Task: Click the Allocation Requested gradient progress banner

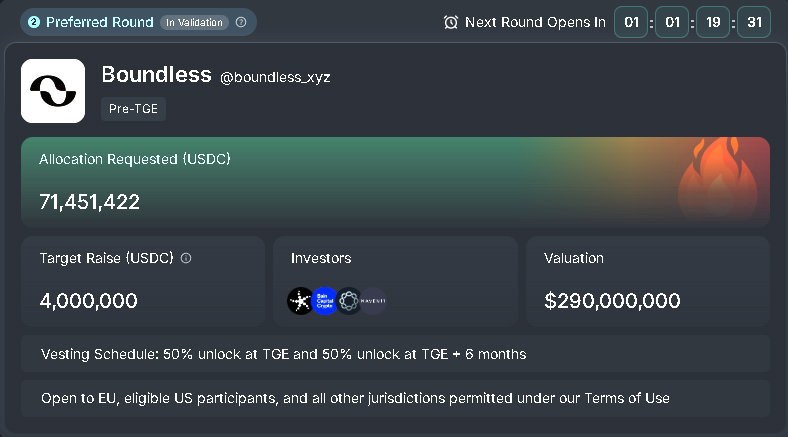Action: click(396, 182)
